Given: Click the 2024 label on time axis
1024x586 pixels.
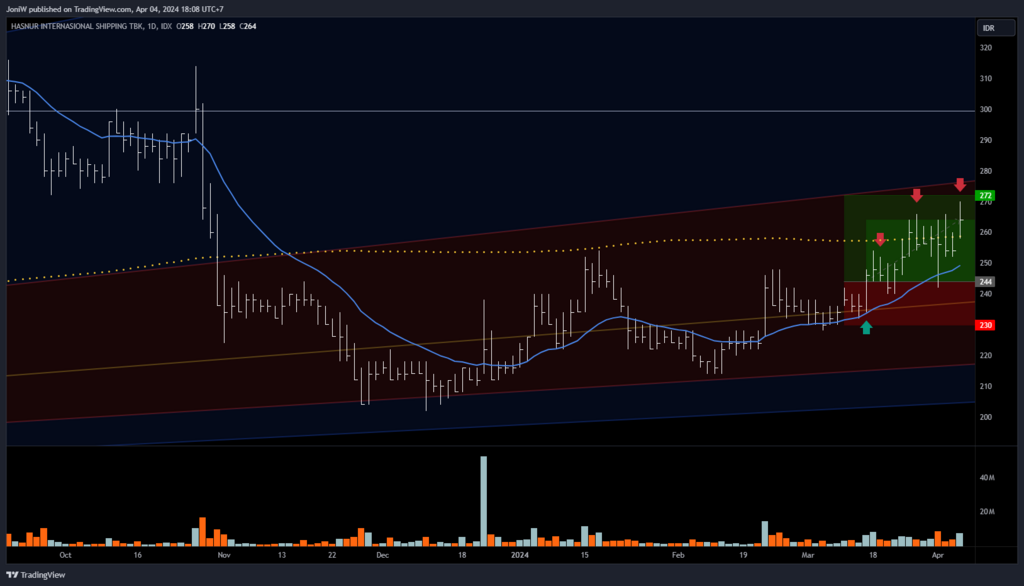Looking at the screenshot, I should (x=519, y=553).
